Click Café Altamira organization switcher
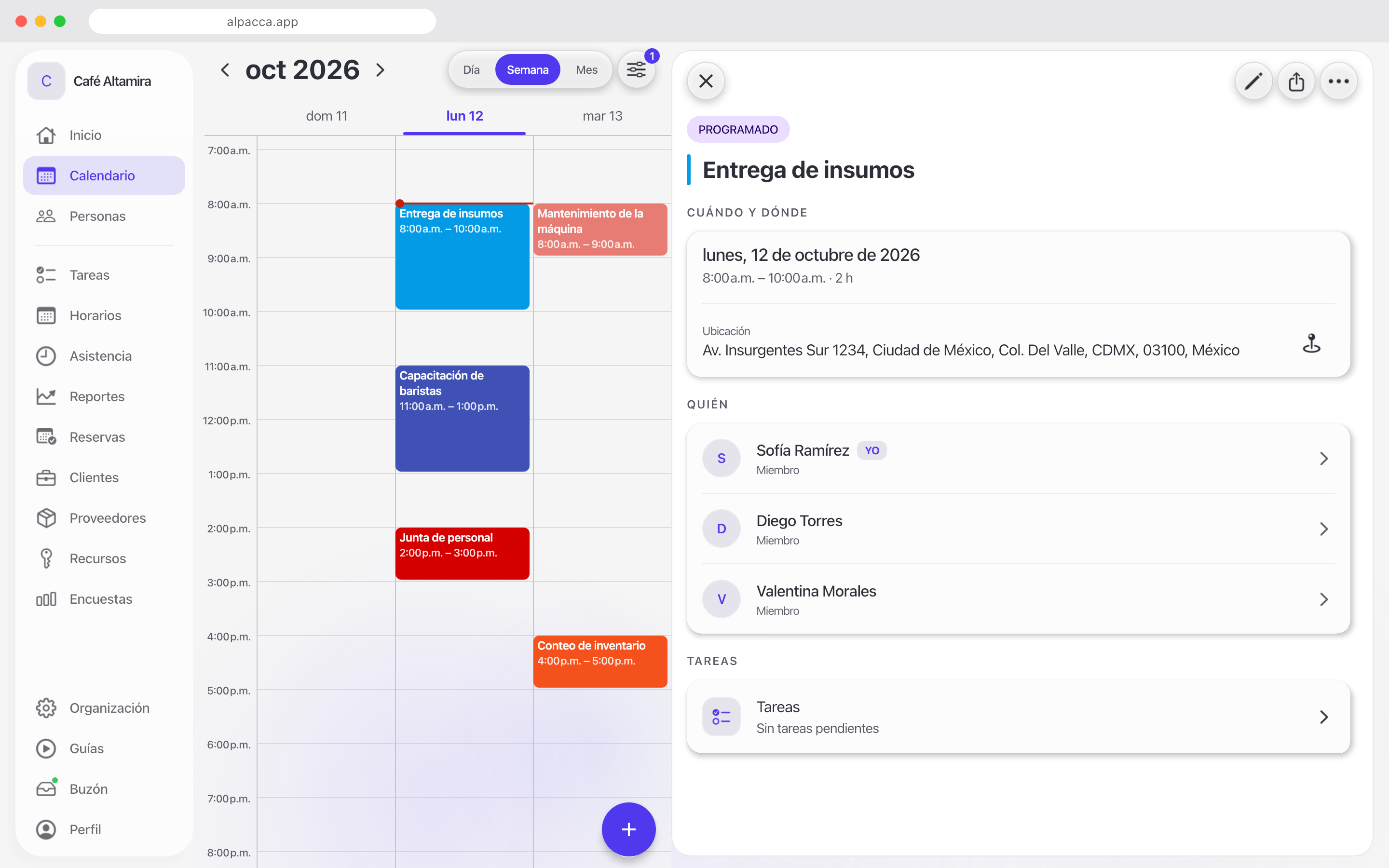 pyautogui.click(x=104, y=81)
